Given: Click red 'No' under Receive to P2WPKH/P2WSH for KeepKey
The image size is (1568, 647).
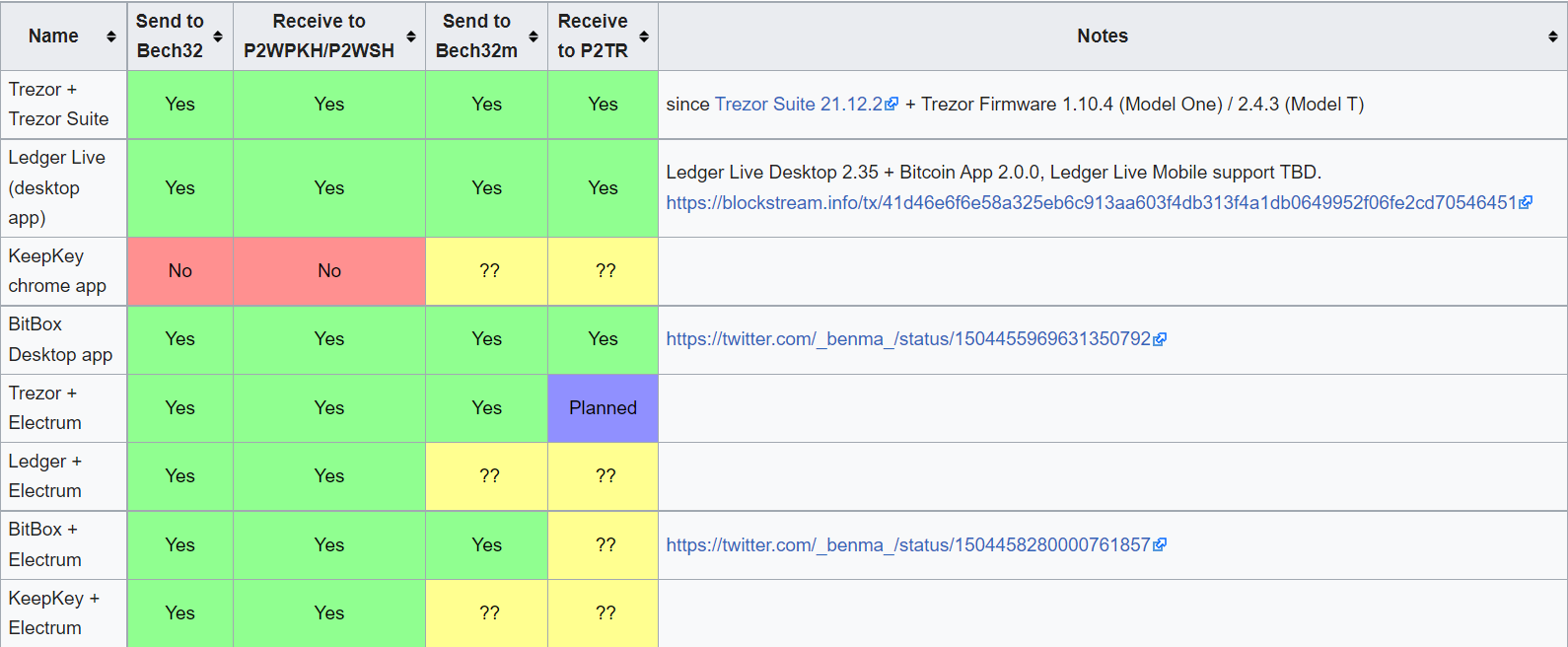Looking at the screenshot, I should pos(329,270).
